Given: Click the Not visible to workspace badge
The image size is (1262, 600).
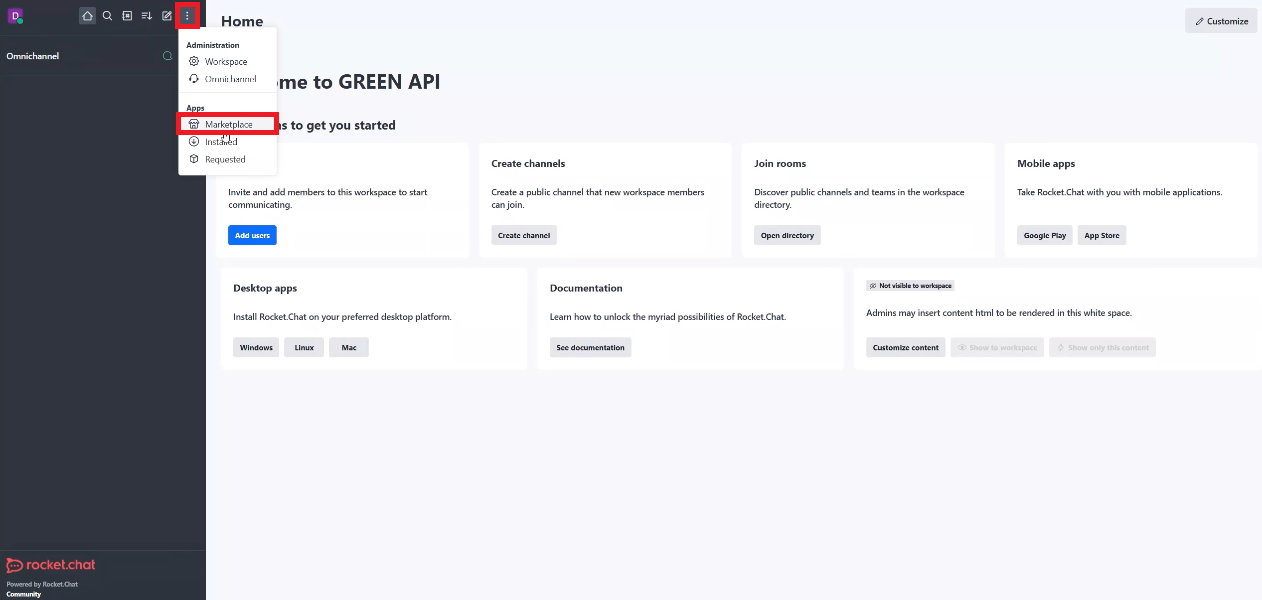Looking at the screenshot, I should pos(909,285).
